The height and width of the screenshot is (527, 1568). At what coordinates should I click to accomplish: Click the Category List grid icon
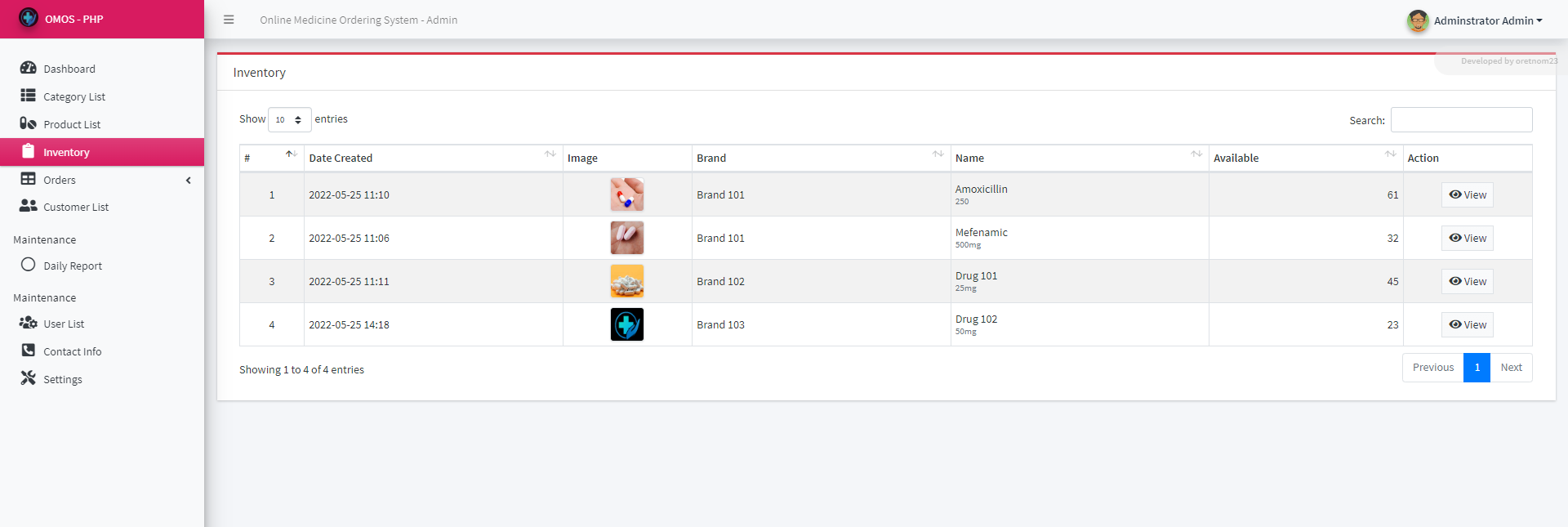pyautogui.click(x=28, y=96)
